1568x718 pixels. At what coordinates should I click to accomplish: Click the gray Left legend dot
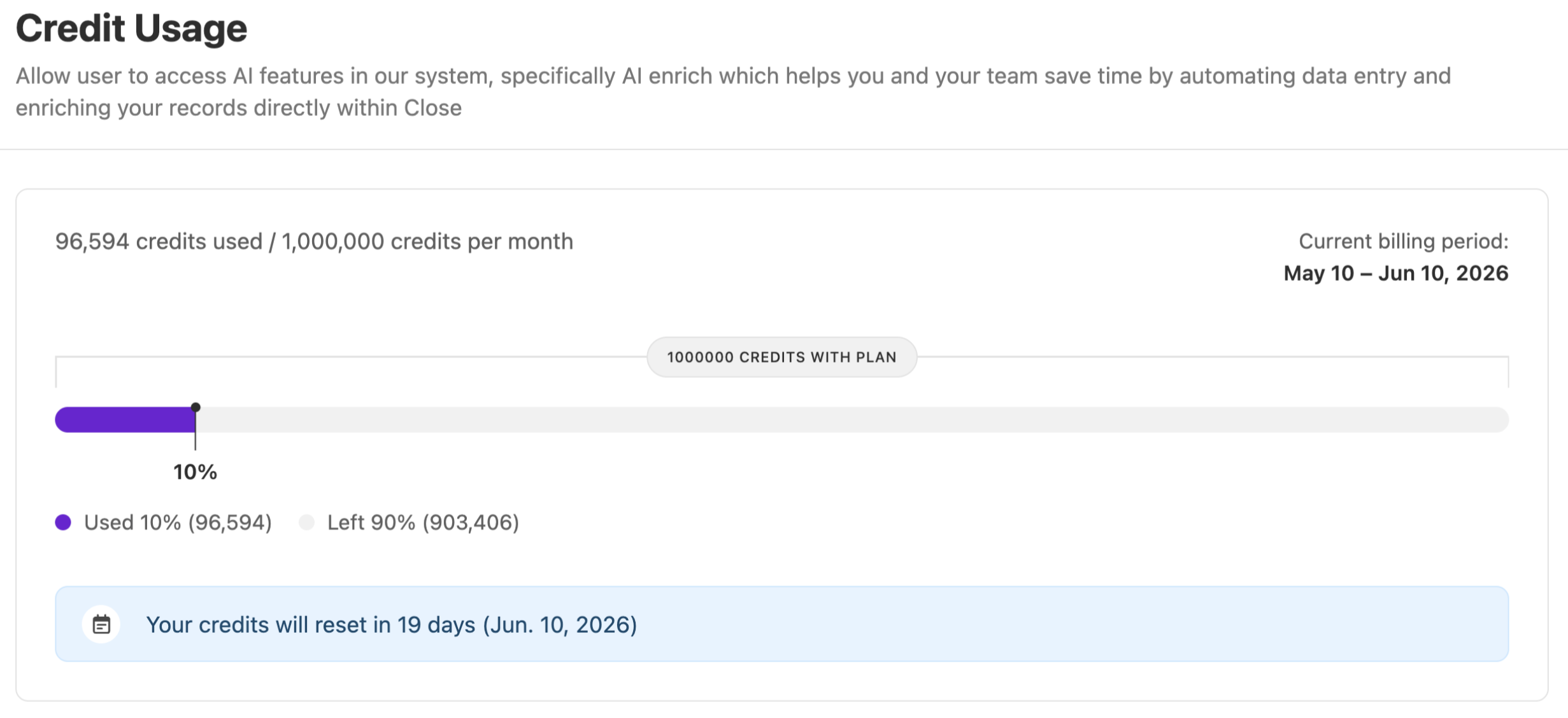(307, 523)
